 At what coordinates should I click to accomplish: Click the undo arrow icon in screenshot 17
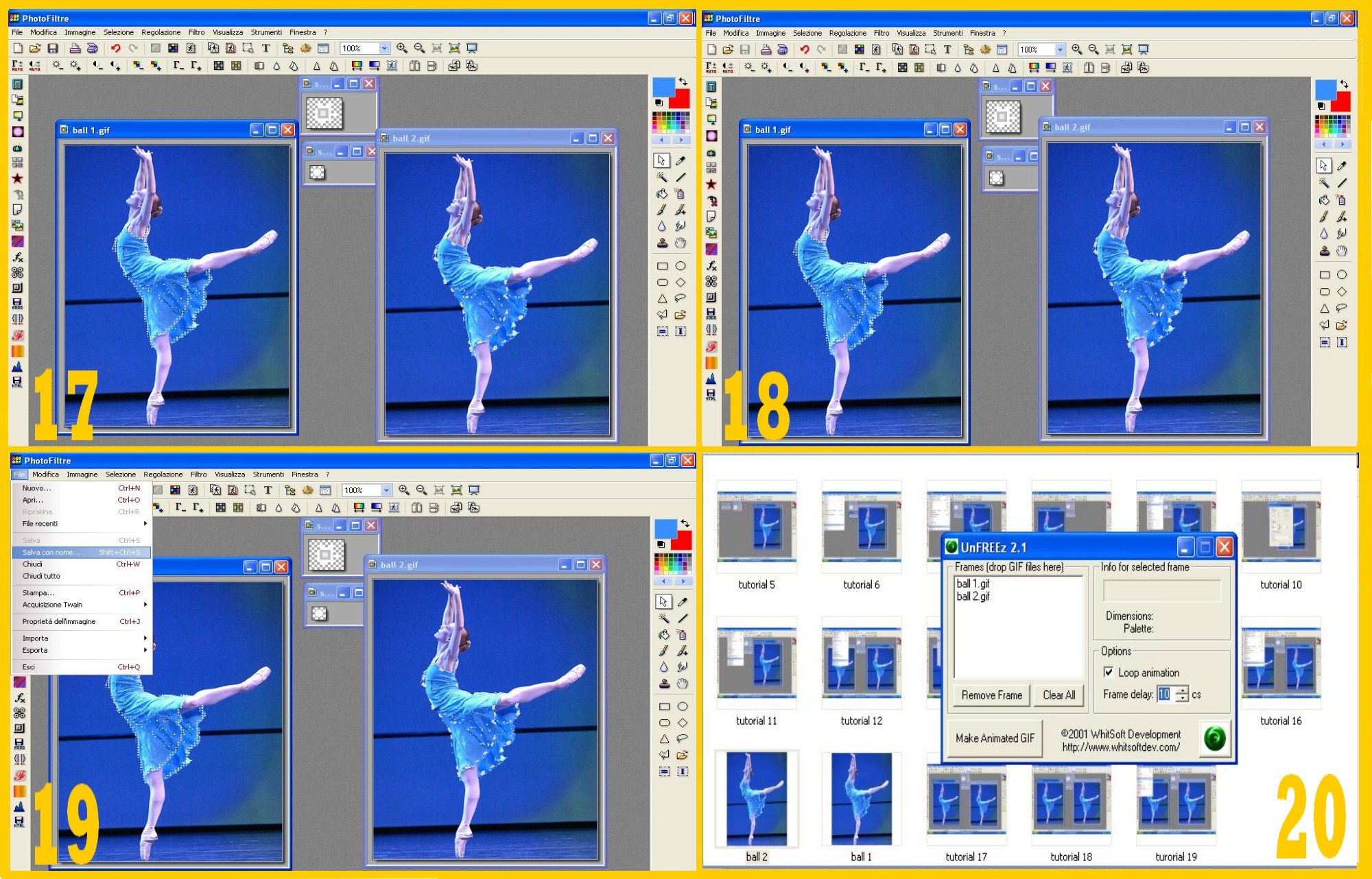tap(115, 48)
